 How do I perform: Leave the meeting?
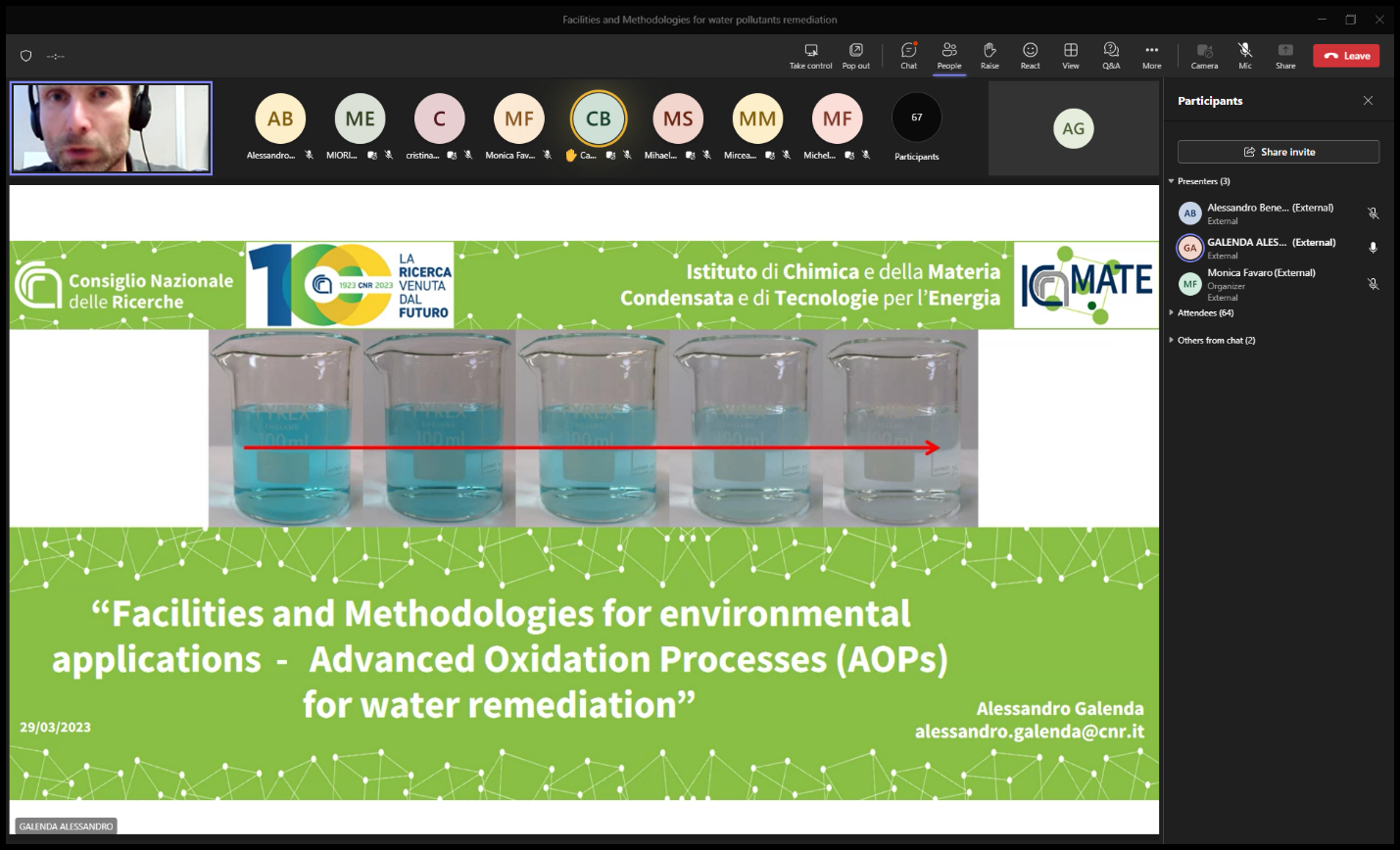click(x=1346, y=56)
